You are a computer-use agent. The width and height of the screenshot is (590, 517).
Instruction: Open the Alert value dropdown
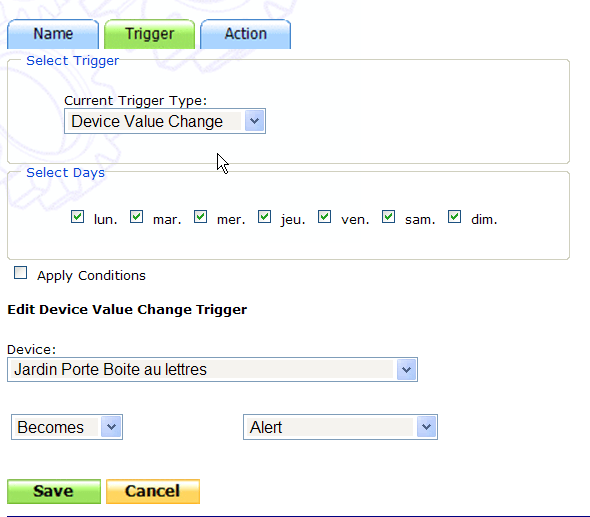coord(341,427)
